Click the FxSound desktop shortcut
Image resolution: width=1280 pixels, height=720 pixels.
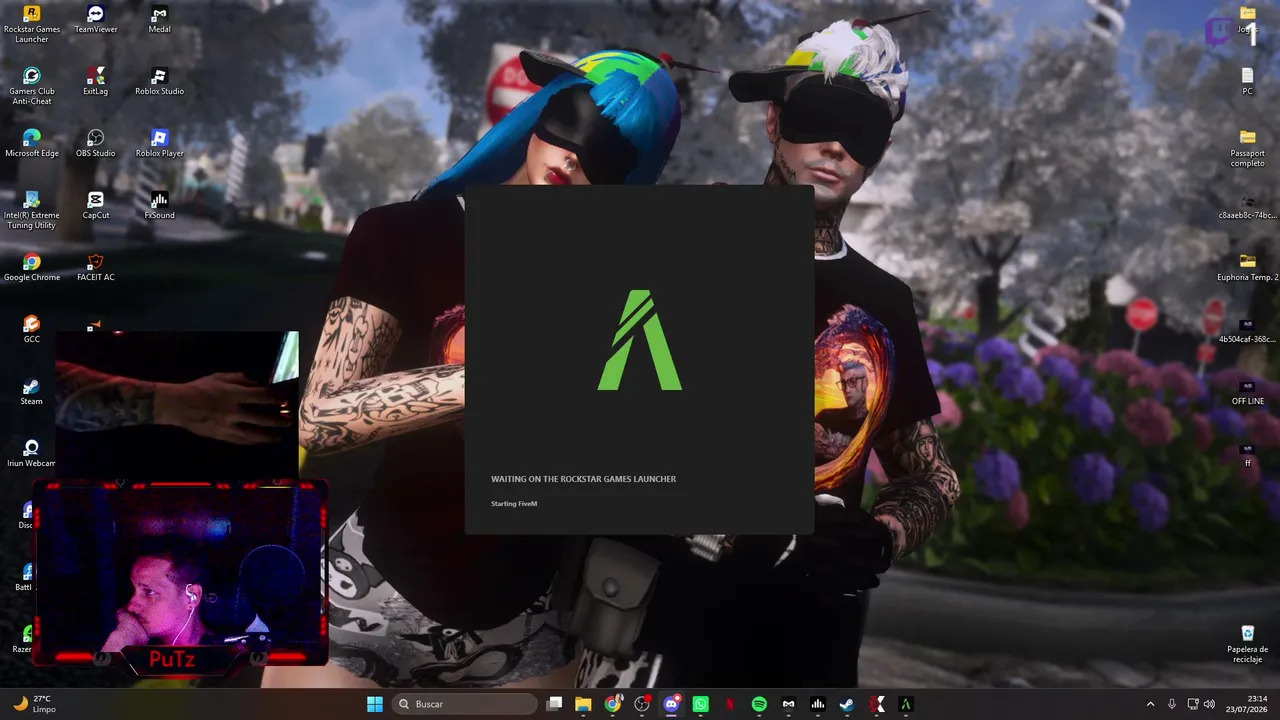point(159,205)
